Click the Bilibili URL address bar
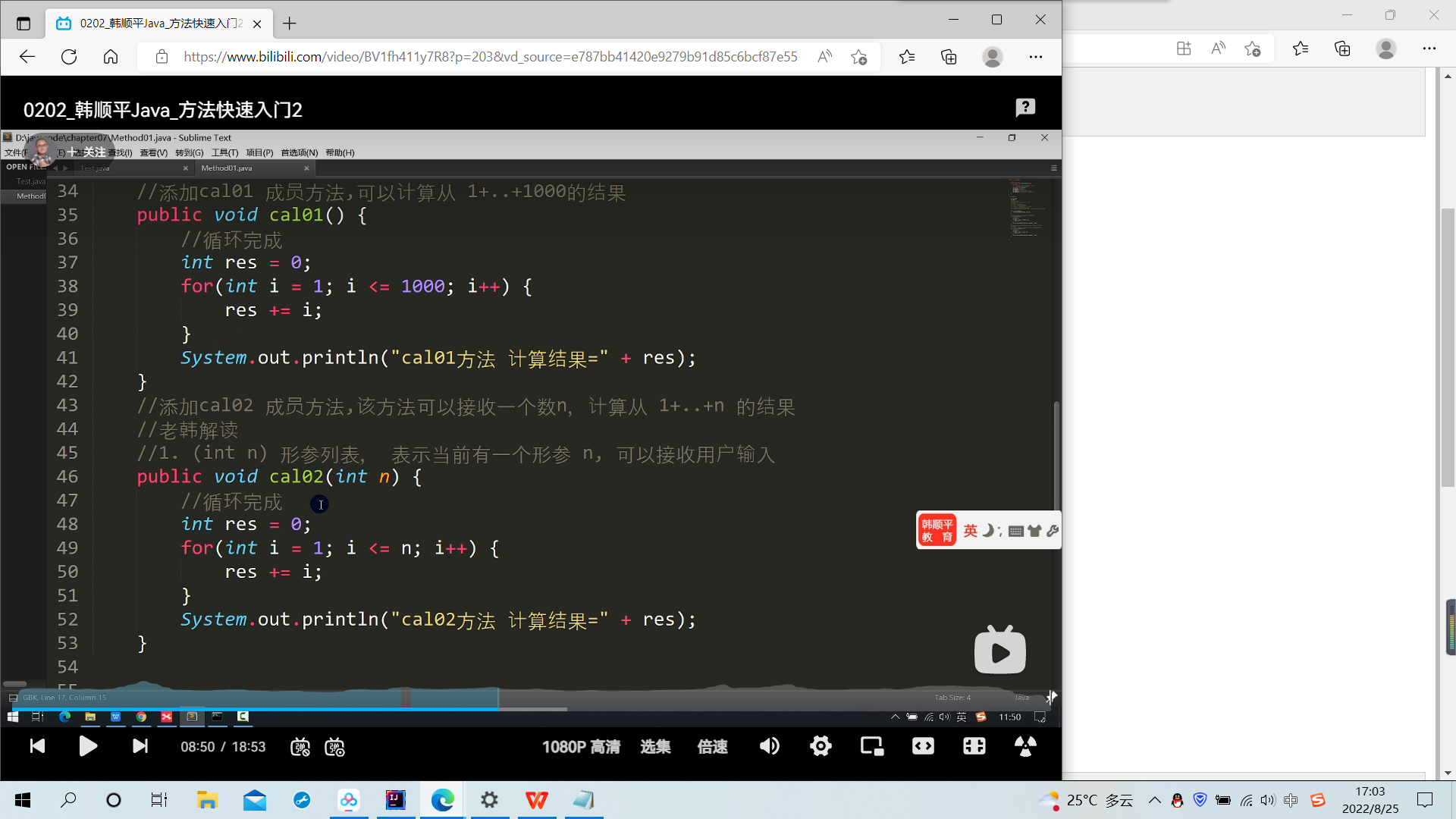Screen dimensions: 1456x819 click(x=490, y=57)
